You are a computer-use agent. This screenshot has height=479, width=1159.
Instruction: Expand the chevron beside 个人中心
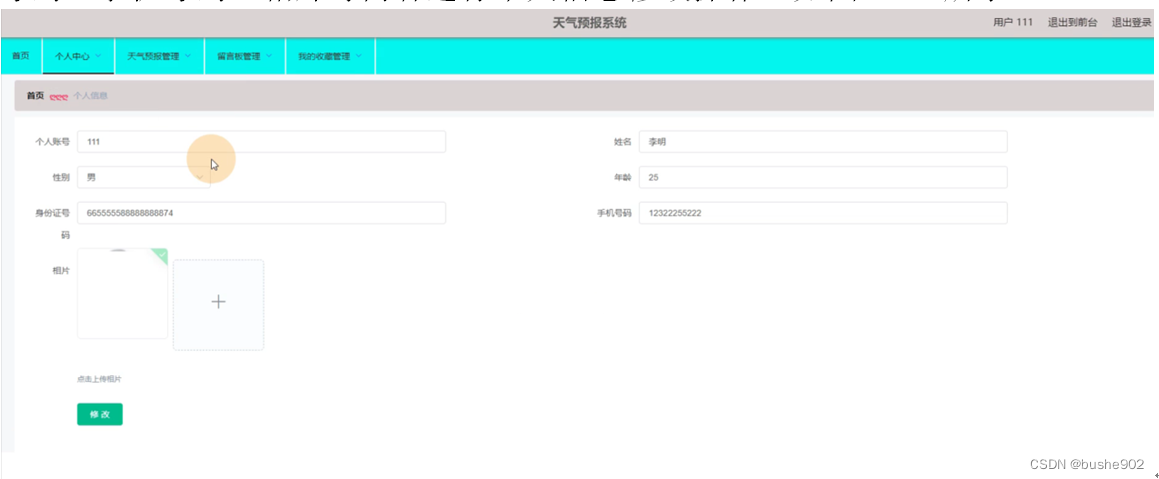click(x=98, y=56)
